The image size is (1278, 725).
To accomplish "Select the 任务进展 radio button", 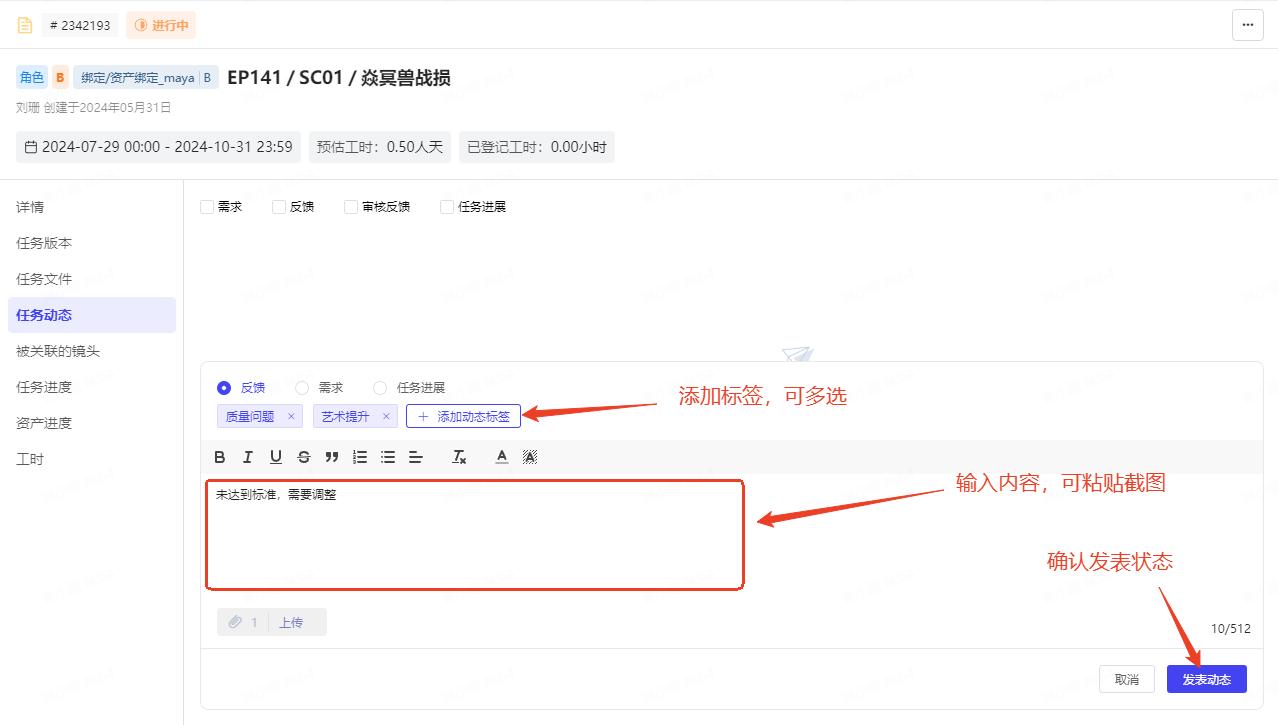I will click(x=380, y=388).
